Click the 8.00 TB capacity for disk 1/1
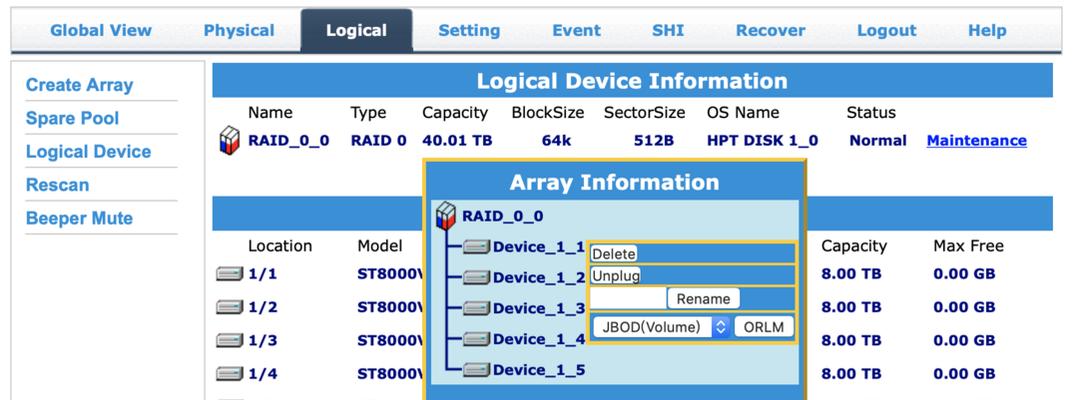Viewport: 1078px width, 400px height. (x=851, y=274)
